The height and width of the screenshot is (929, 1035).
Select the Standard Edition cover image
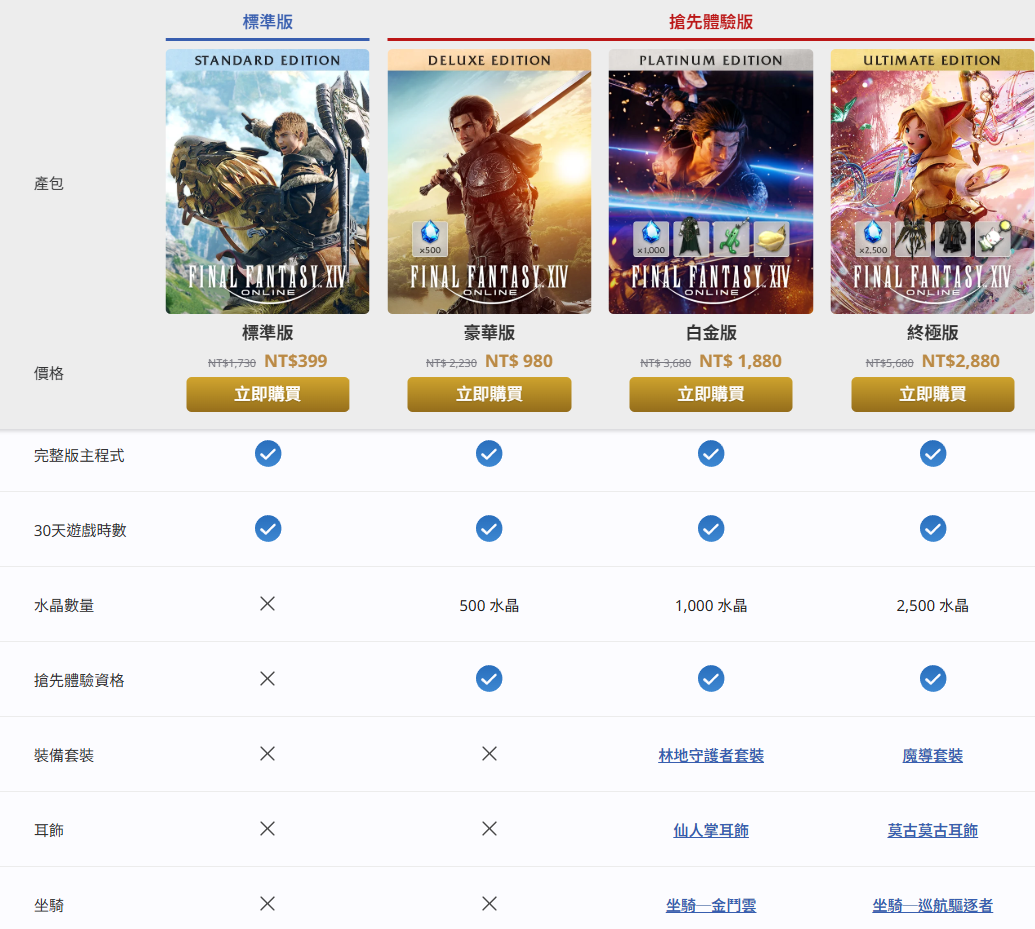(x=267, y=182)
